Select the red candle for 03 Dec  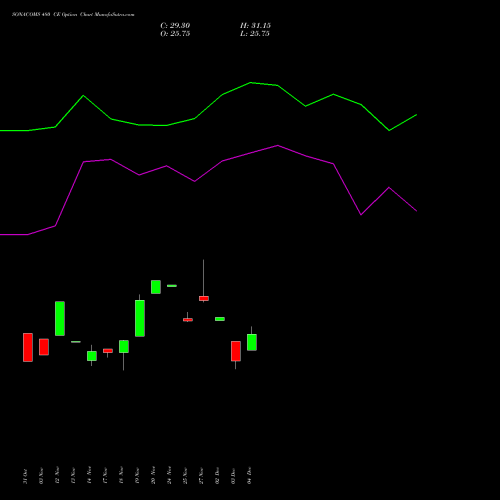tap(236, 351)
